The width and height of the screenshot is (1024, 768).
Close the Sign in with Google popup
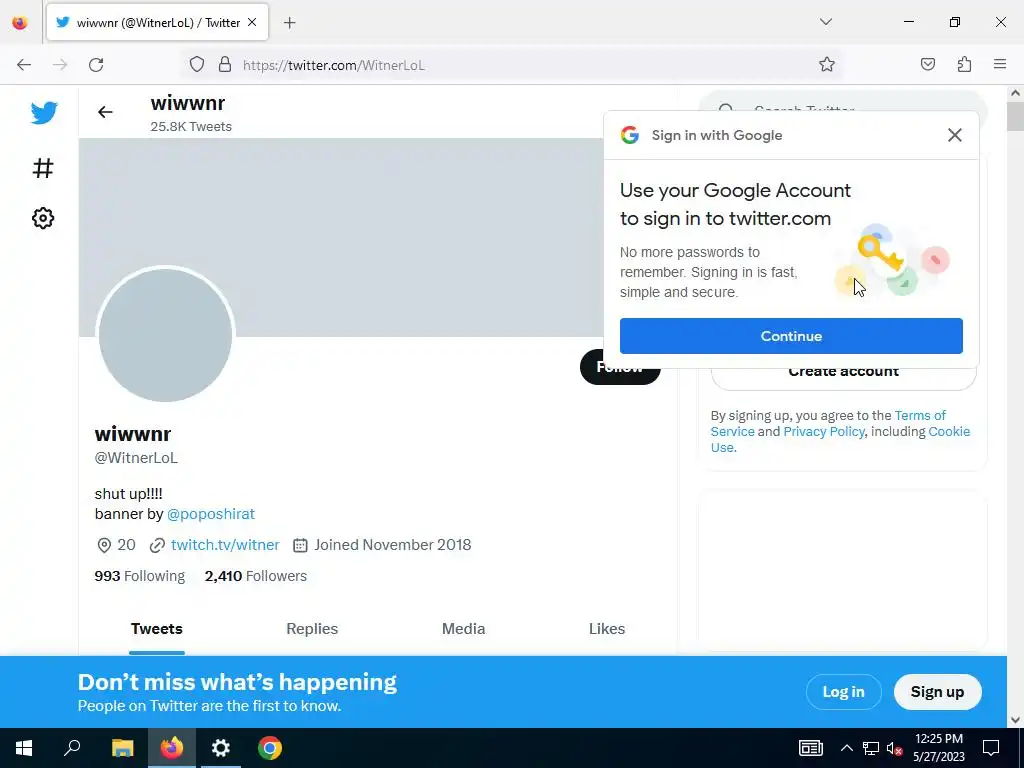[x=955, y=135]
